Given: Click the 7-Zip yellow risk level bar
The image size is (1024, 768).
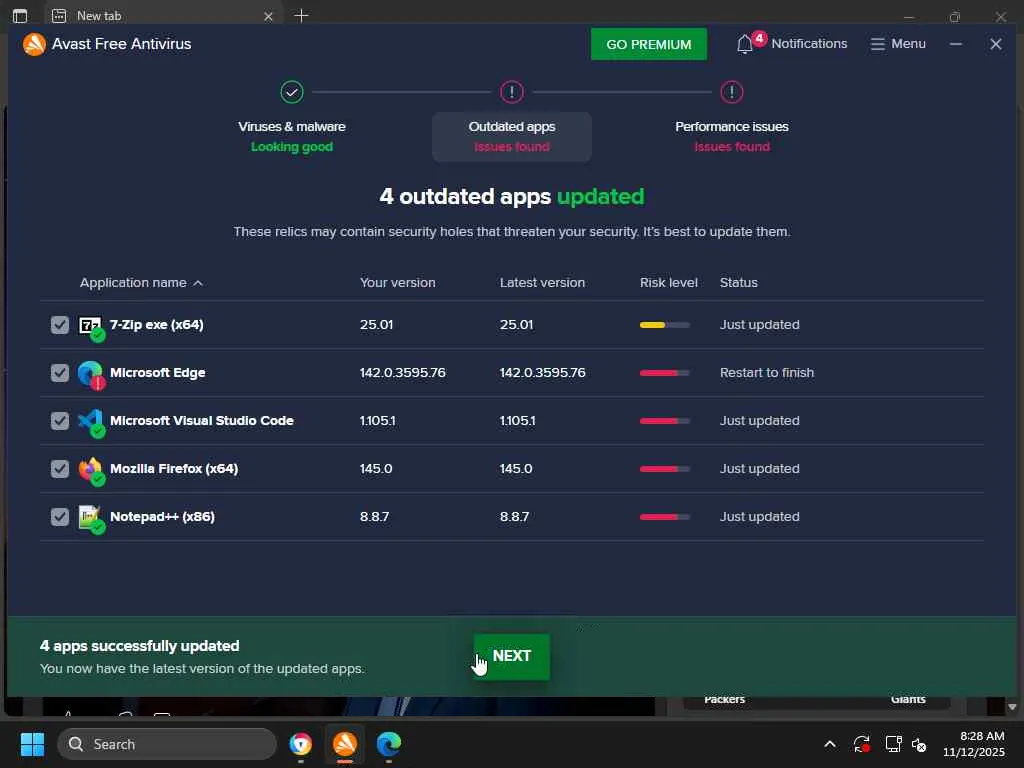Looking at the screenshot, I should [x=664, y=325].
